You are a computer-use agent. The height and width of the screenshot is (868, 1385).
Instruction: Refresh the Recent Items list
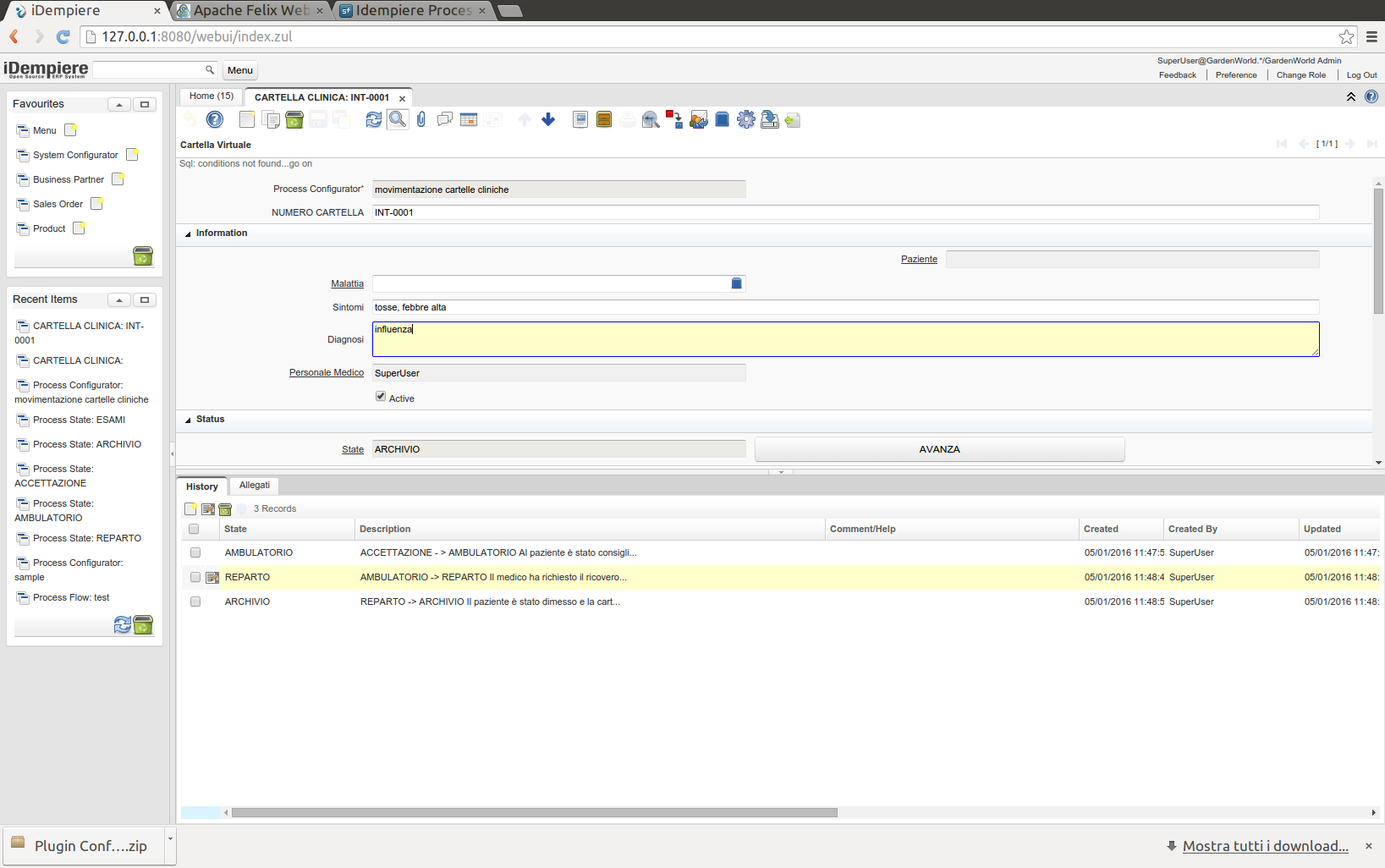point(123,624)
